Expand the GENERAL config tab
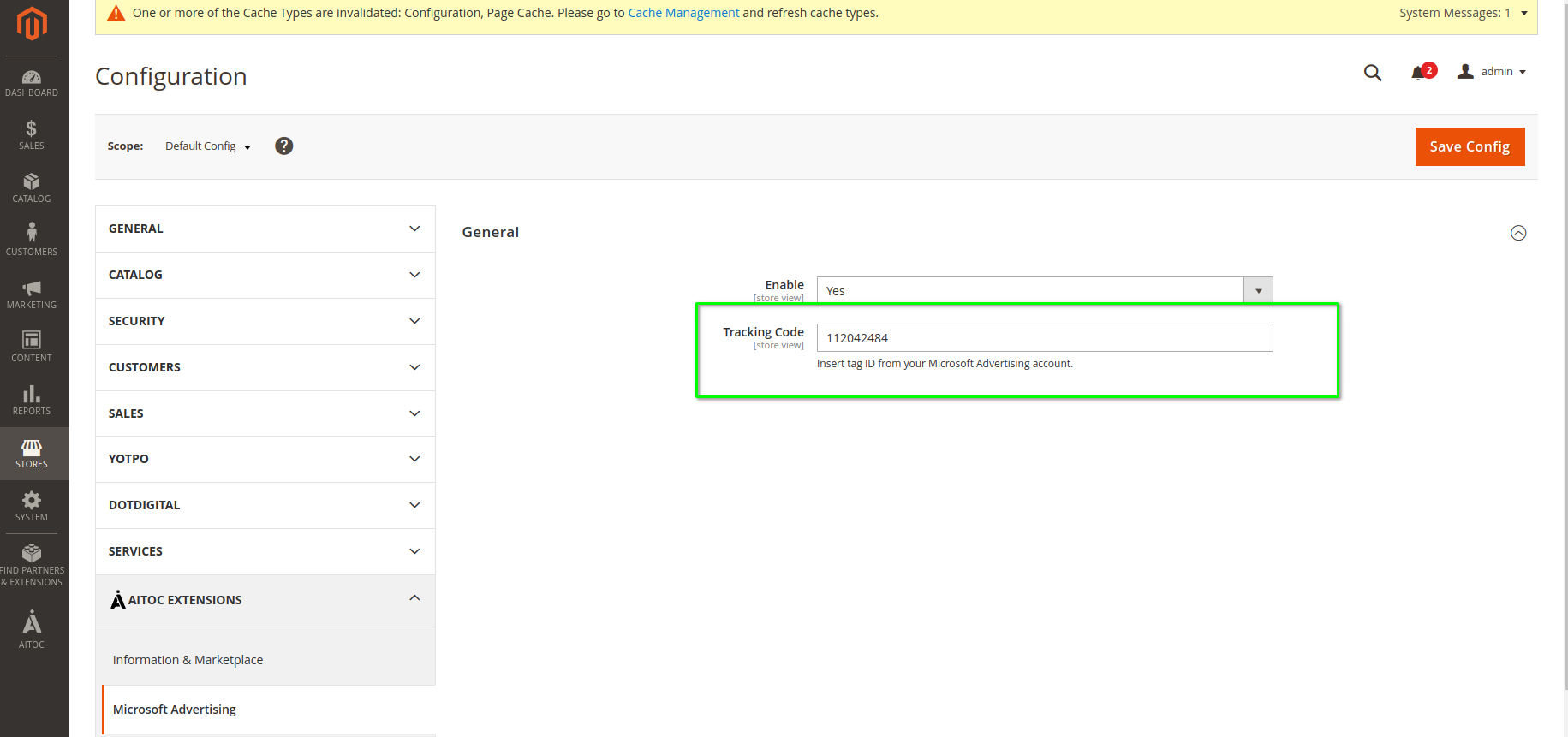 (x=265, y=229)
